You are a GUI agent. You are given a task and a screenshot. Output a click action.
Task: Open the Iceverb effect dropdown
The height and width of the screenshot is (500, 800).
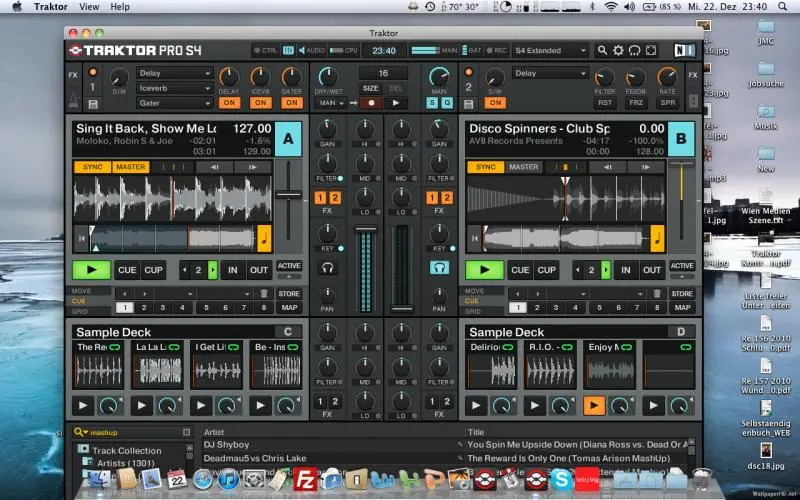tap(175, 88)
